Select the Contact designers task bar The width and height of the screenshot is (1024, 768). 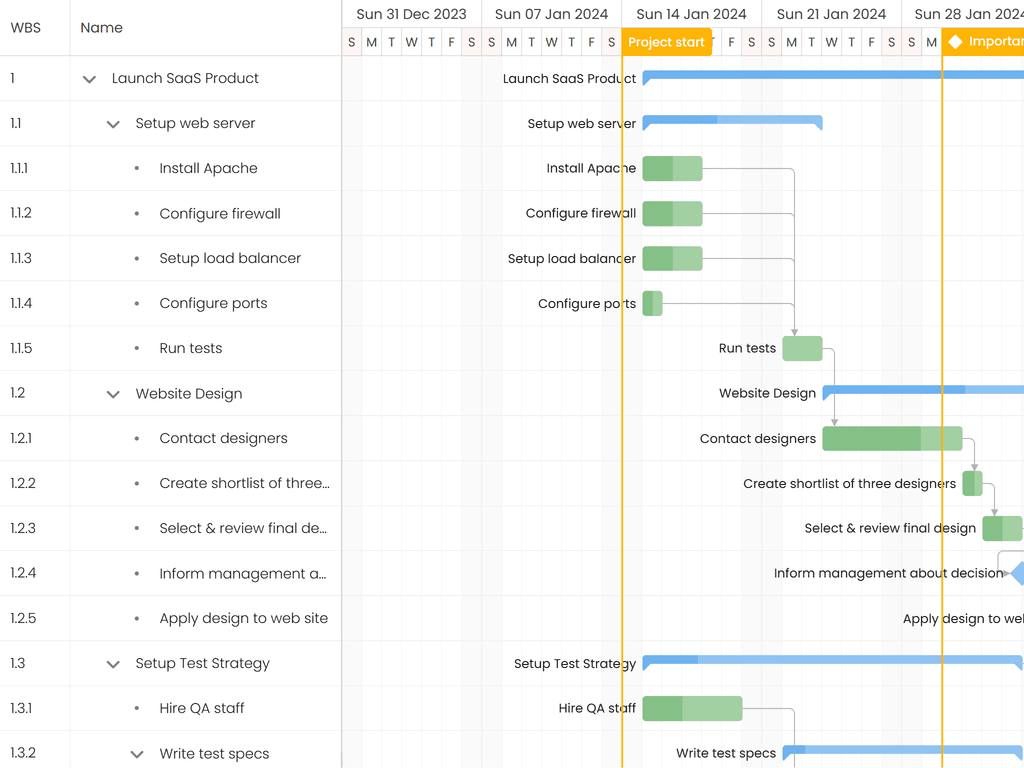click(891, 439)
